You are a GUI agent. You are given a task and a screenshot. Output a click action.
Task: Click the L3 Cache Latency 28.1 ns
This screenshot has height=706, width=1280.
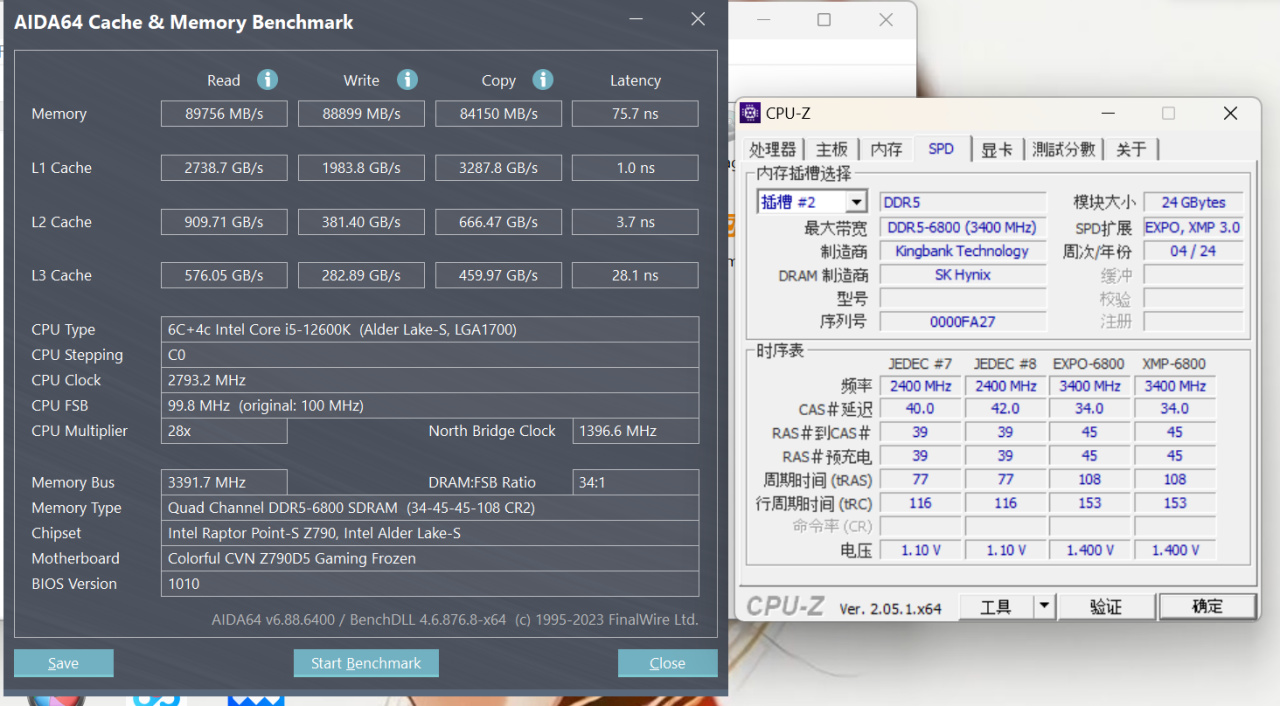[635, 275]
